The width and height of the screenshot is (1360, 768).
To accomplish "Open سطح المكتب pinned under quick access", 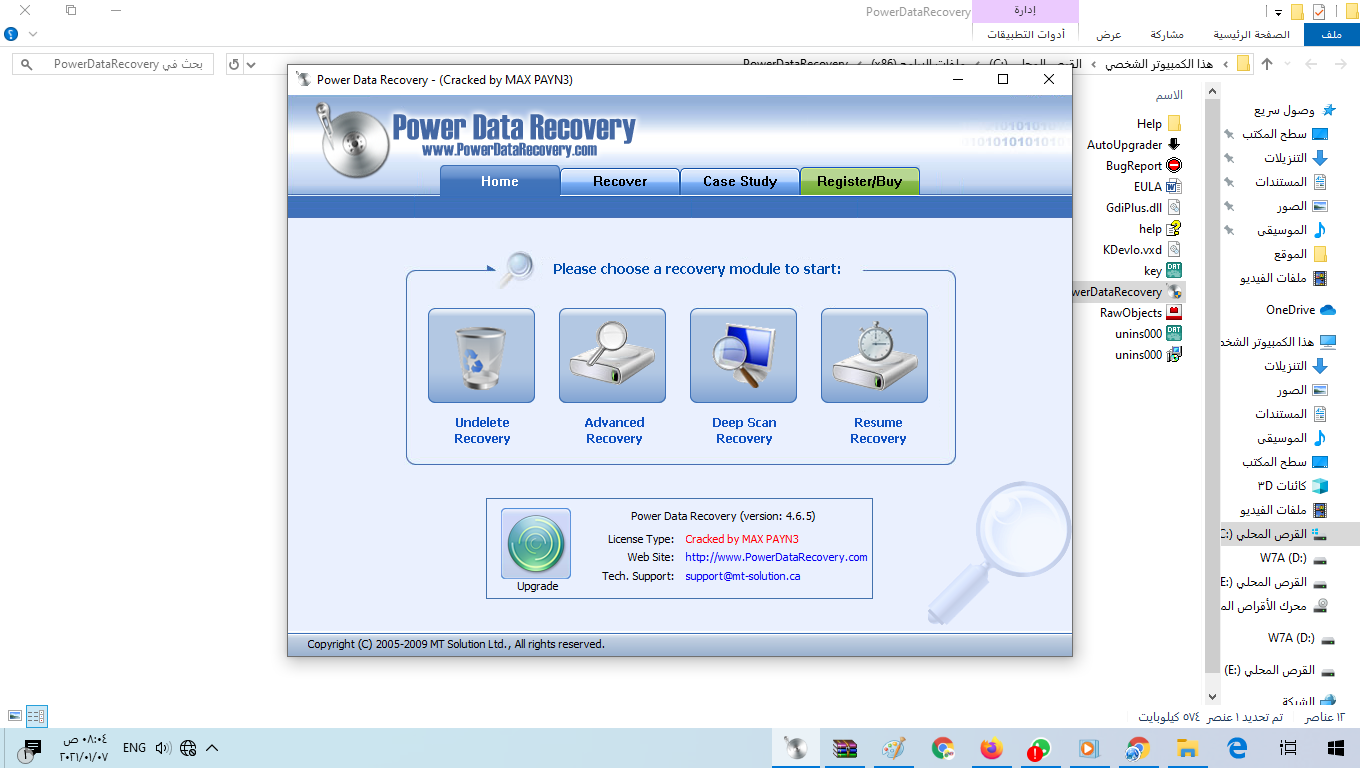I will (1285, 134).
